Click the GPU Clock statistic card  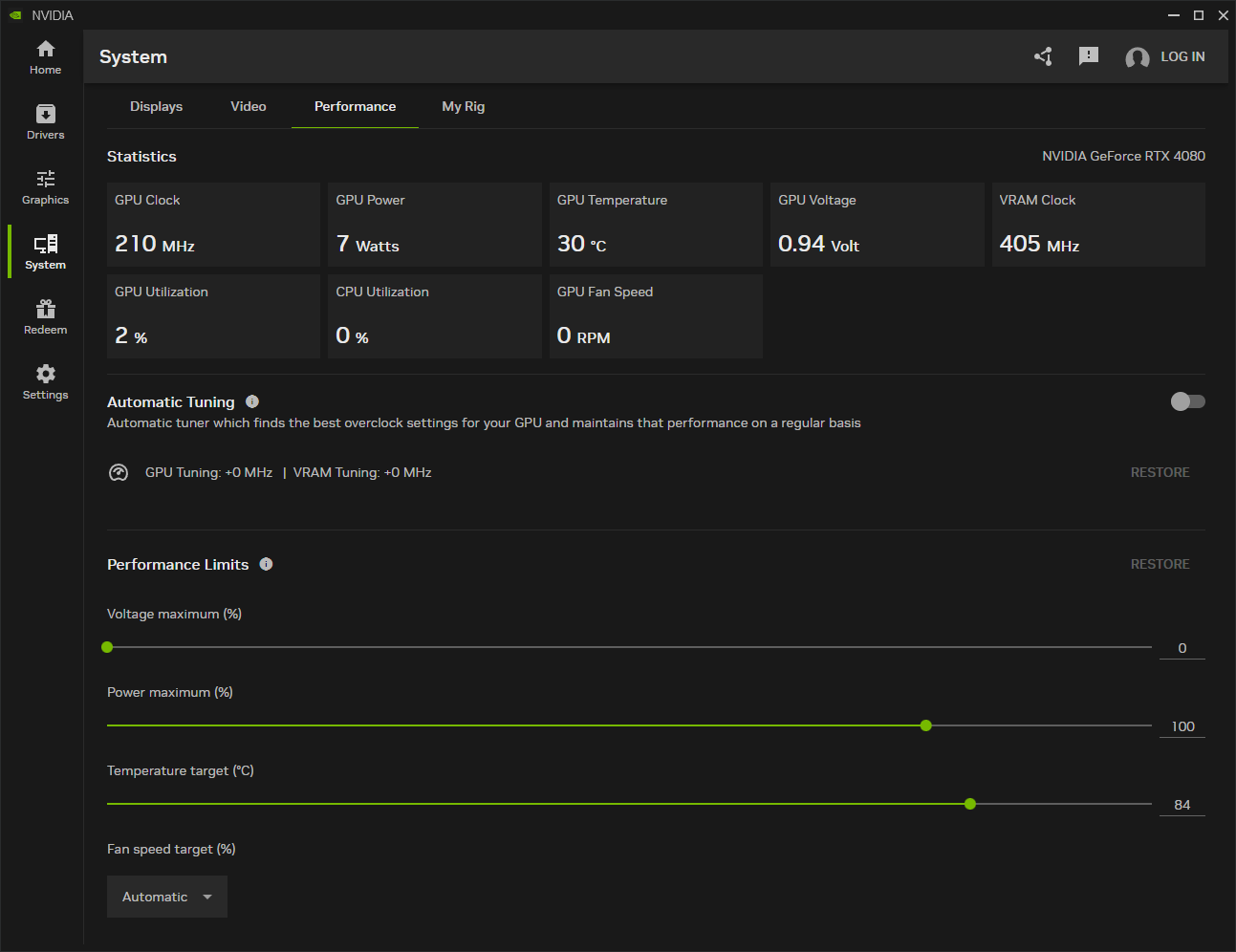tap(213, 225)
